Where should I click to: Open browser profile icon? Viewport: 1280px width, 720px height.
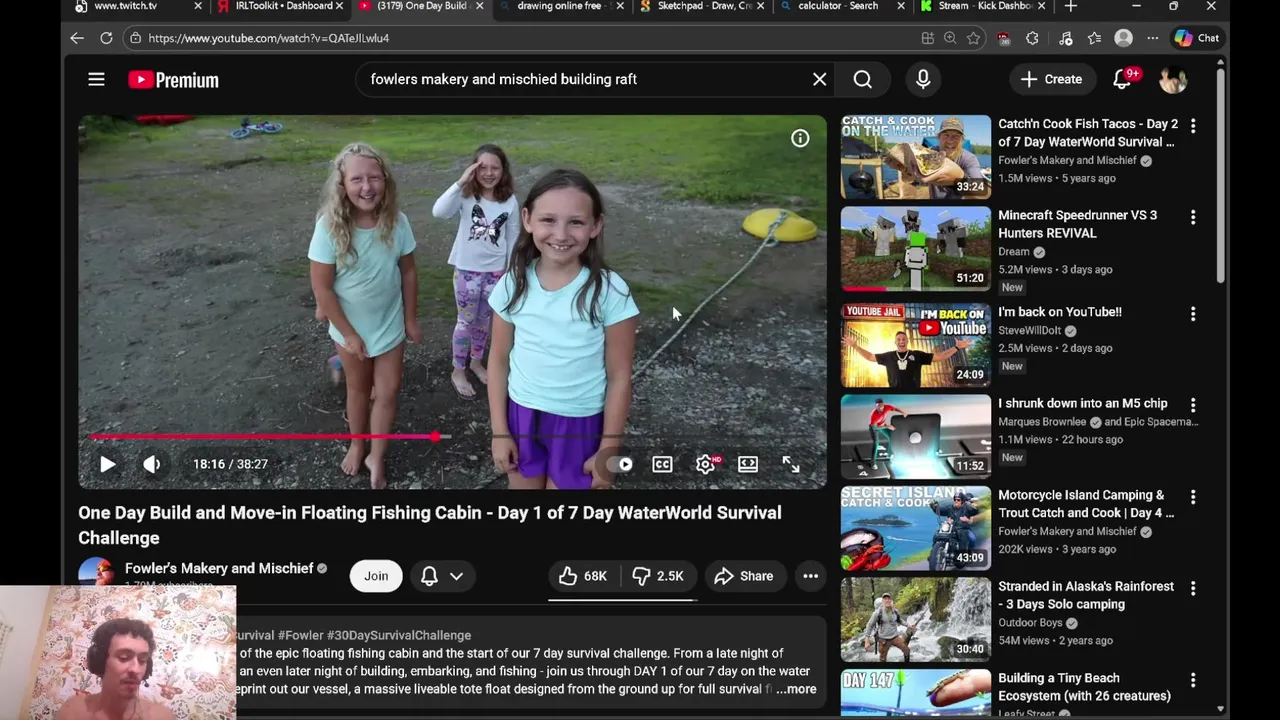pos(1124,38)
